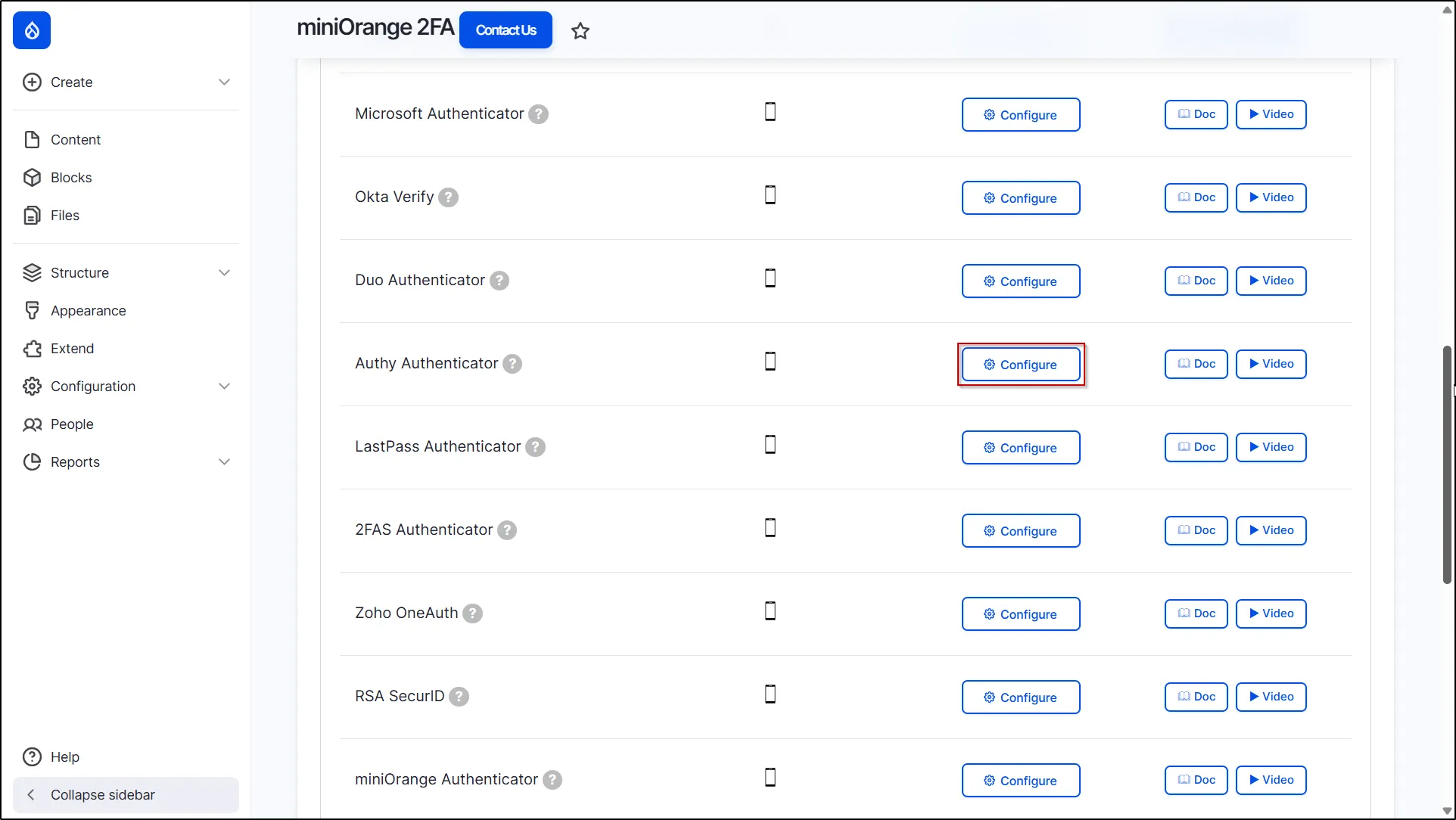
Task: Click the Contact Us button
Action: [506, 30]
